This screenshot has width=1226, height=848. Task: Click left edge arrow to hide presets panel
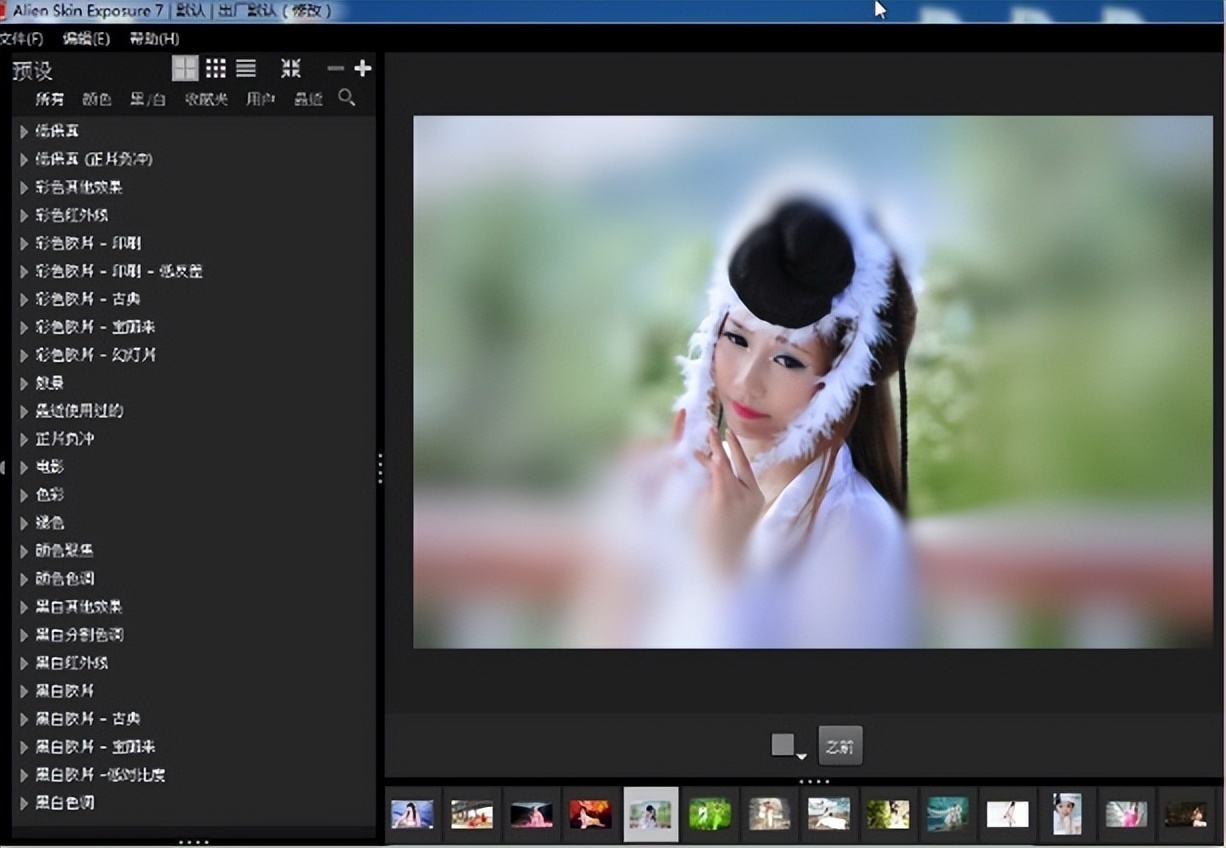pos(3,467)
